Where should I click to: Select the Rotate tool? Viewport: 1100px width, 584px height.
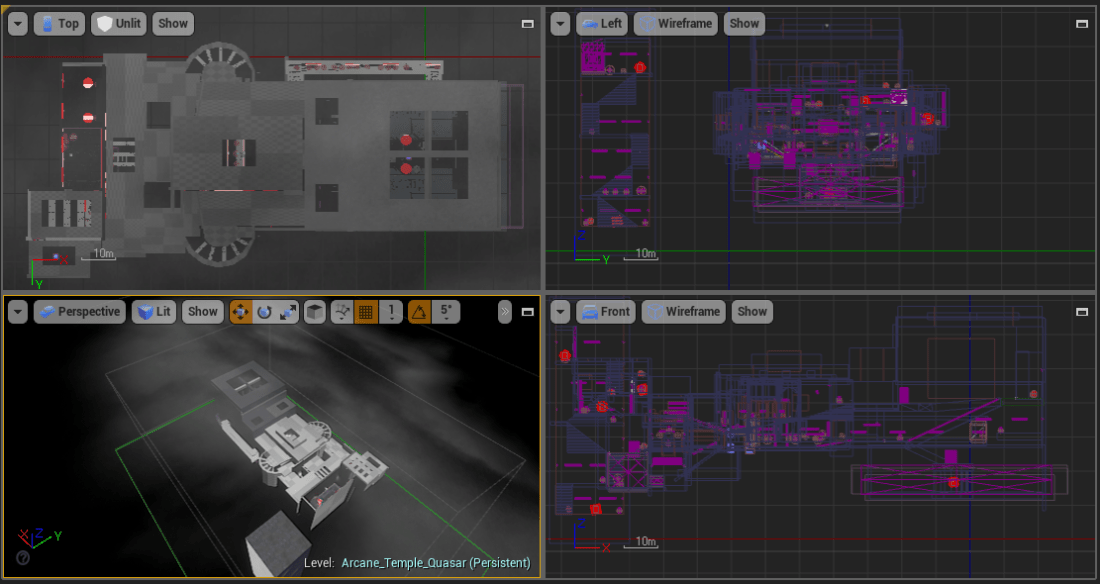(x=266, y=311)
